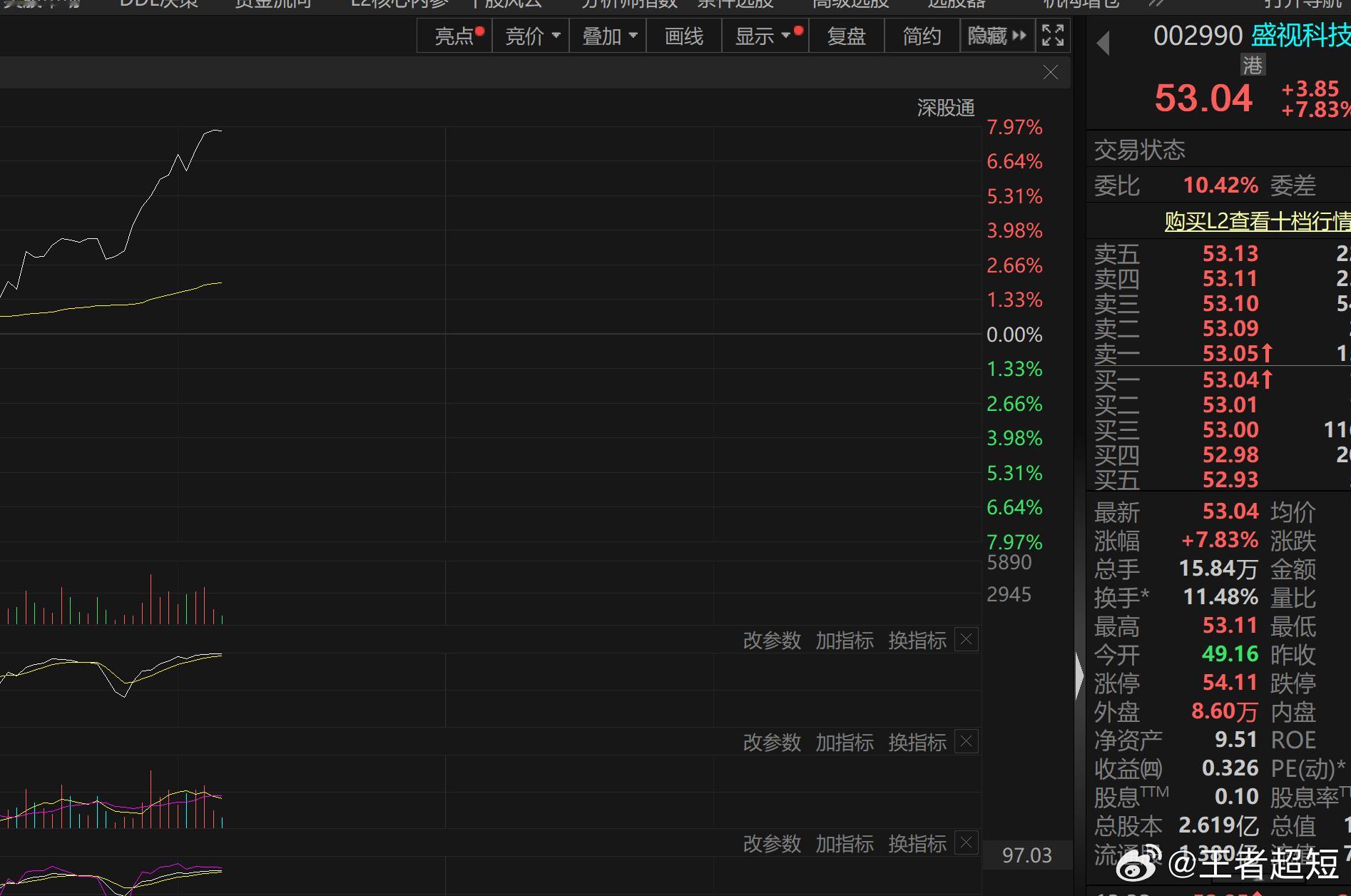Click the 外盘 value 8.60万
The height and width of the screenshot is (896, 1351).
(1225, 711)
